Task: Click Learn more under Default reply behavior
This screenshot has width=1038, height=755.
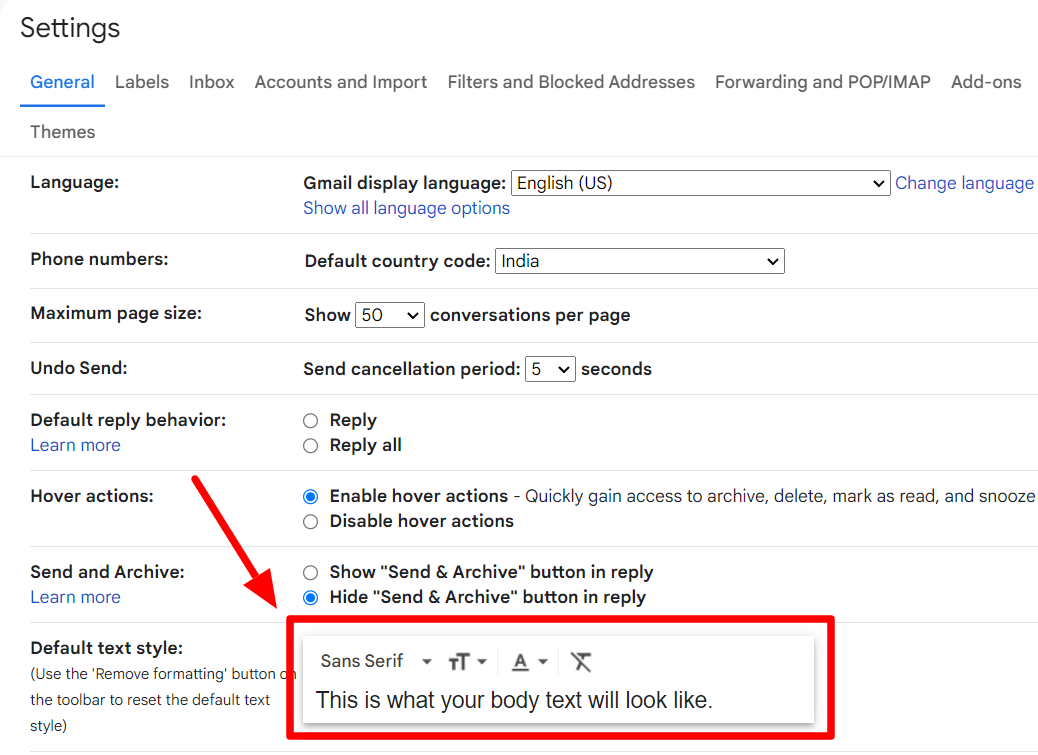Action: [75, 445]
